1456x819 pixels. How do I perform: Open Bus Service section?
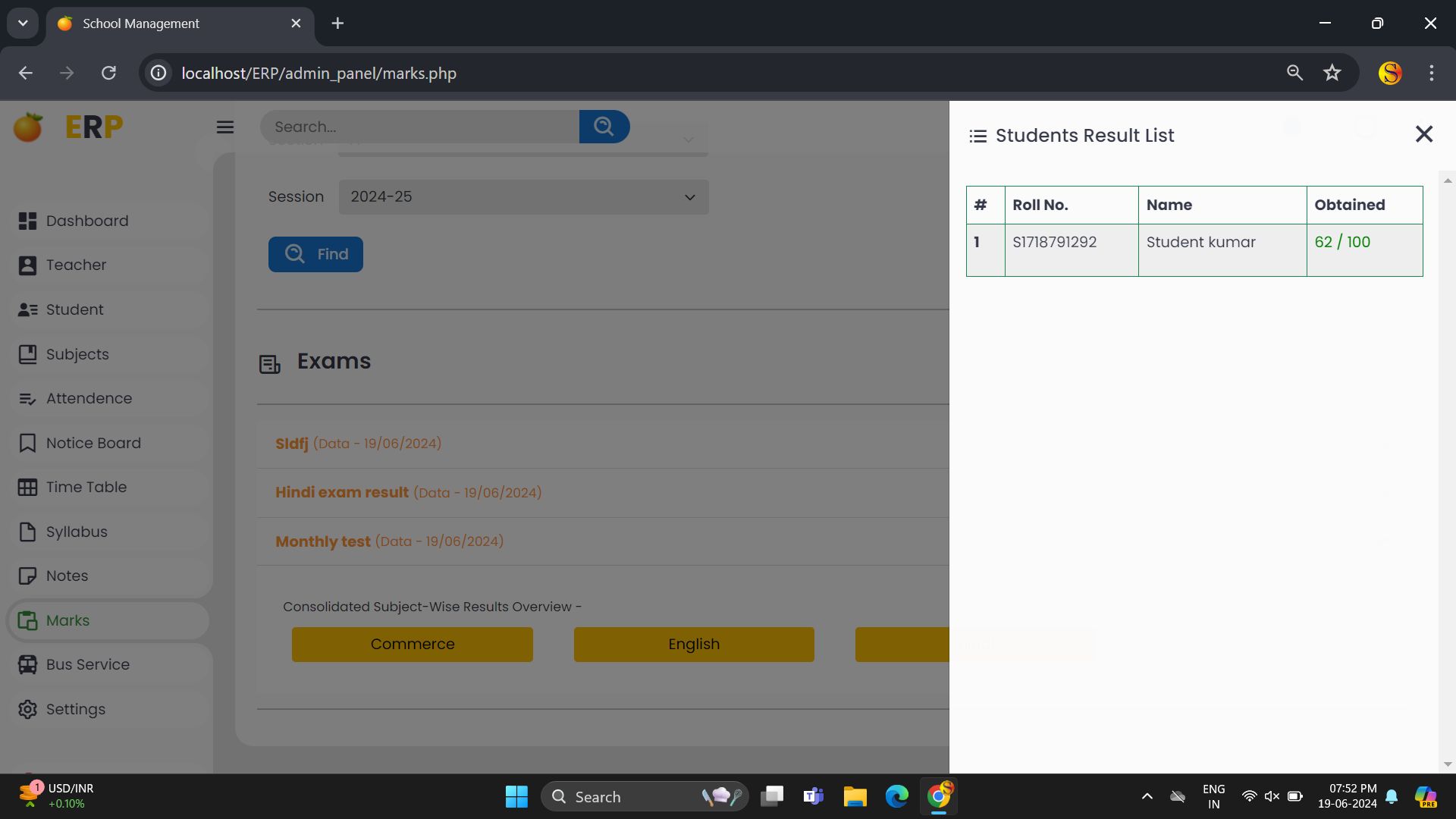(x=87, y=665)
